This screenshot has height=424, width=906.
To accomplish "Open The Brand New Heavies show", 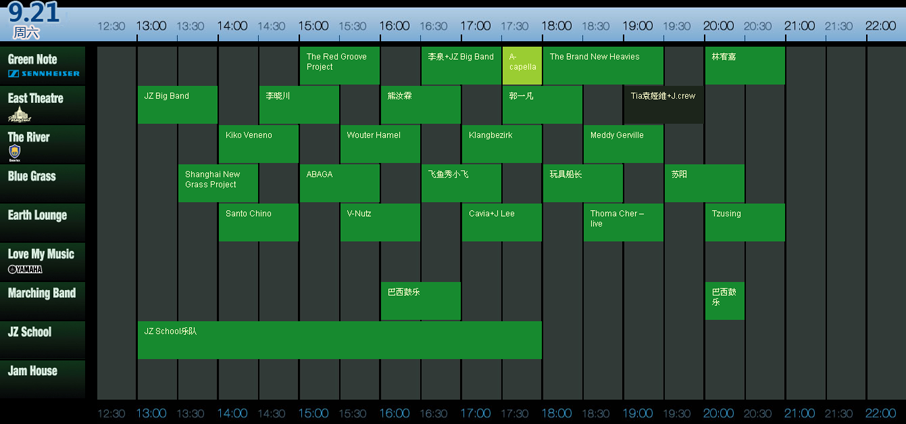I will coord(602,65).
